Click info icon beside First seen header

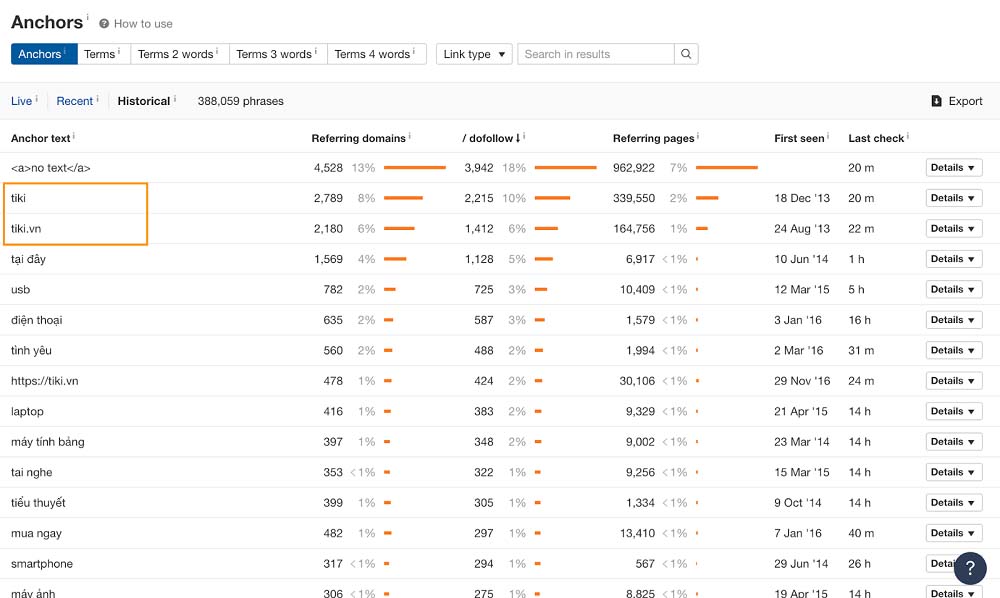click(x=828, y=136)
